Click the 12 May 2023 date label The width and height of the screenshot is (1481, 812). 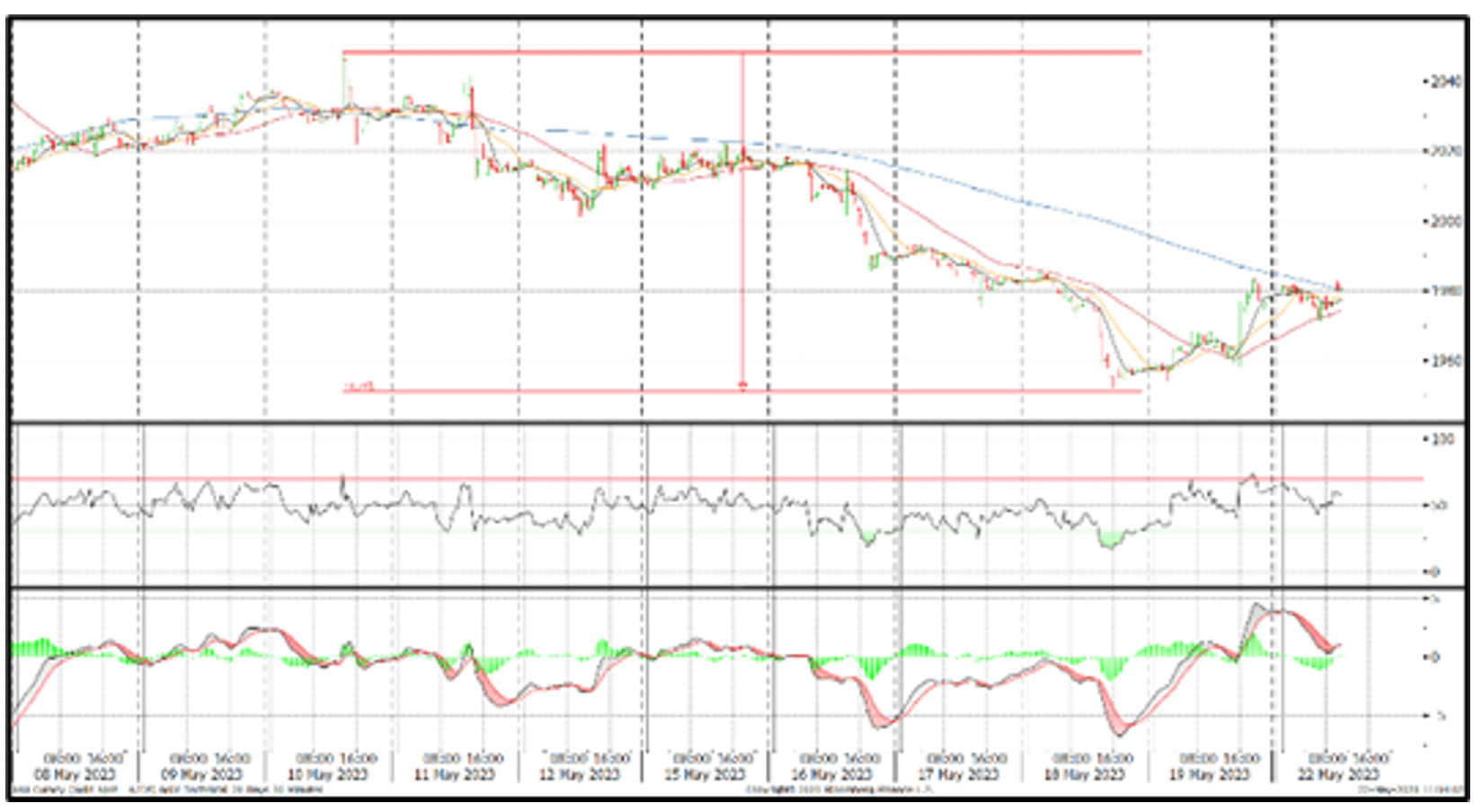pos(580,774)
